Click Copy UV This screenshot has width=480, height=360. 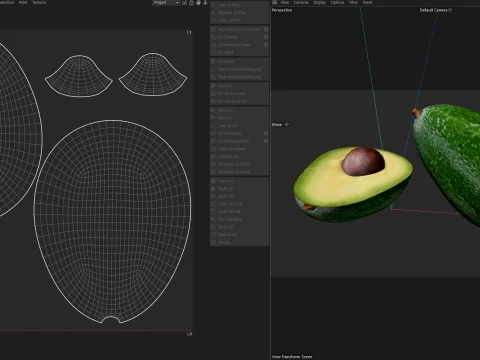point(239,181)
